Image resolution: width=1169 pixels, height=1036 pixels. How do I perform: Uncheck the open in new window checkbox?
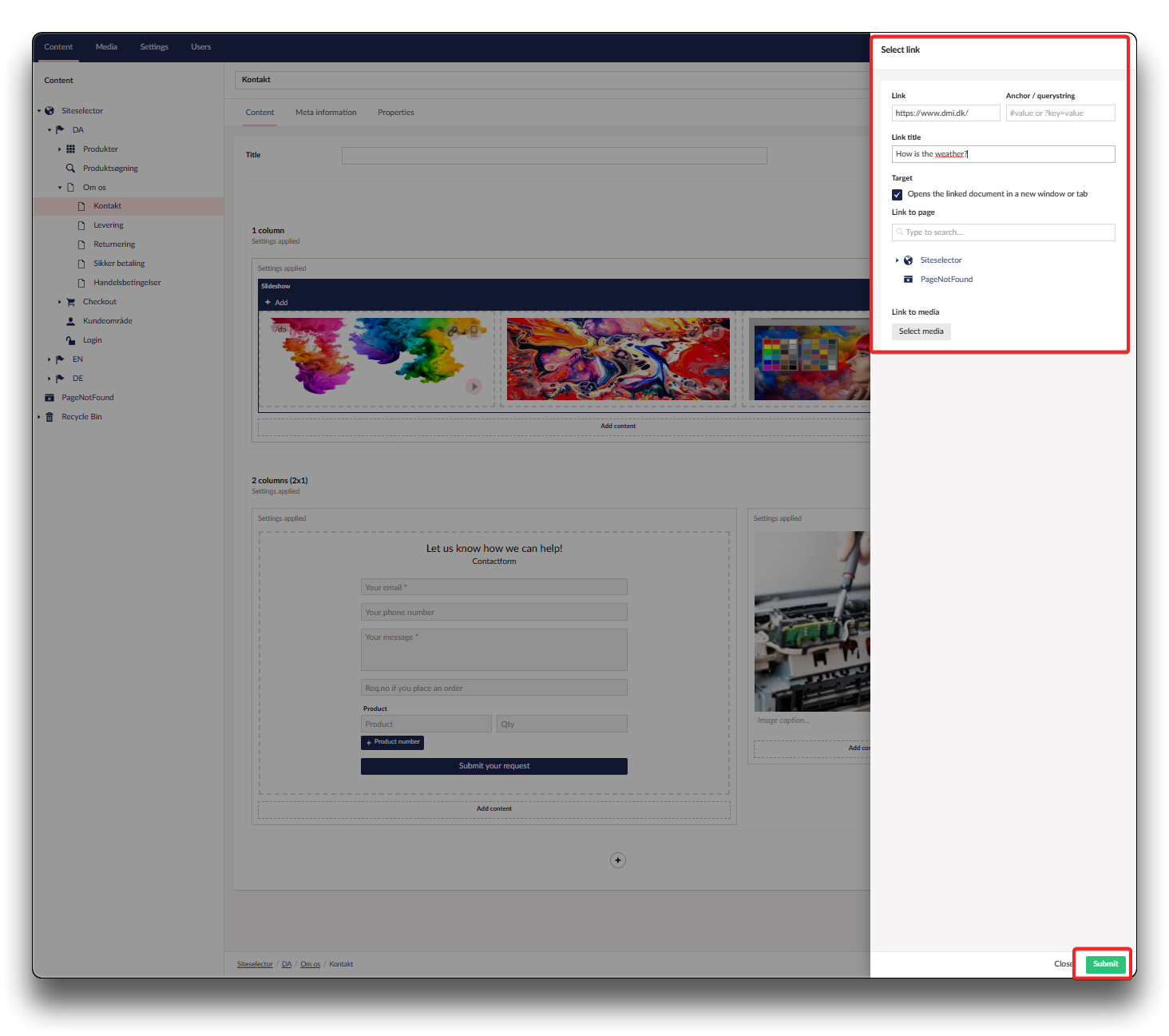(898, 195)
